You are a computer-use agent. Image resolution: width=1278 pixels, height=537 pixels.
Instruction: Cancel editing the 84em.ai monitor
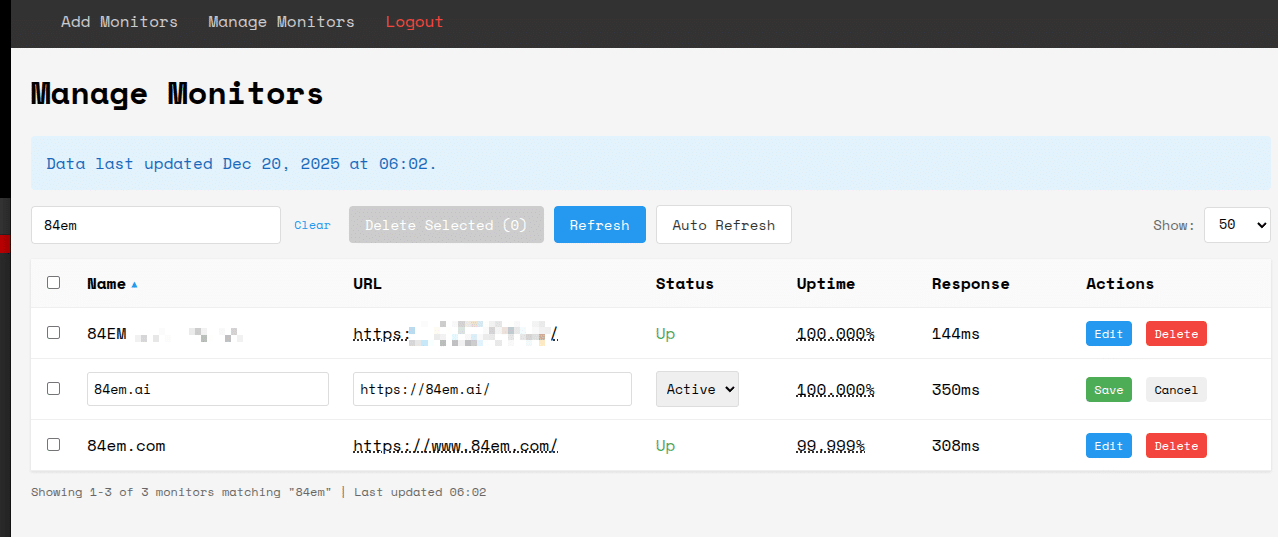pos(1176,390)
